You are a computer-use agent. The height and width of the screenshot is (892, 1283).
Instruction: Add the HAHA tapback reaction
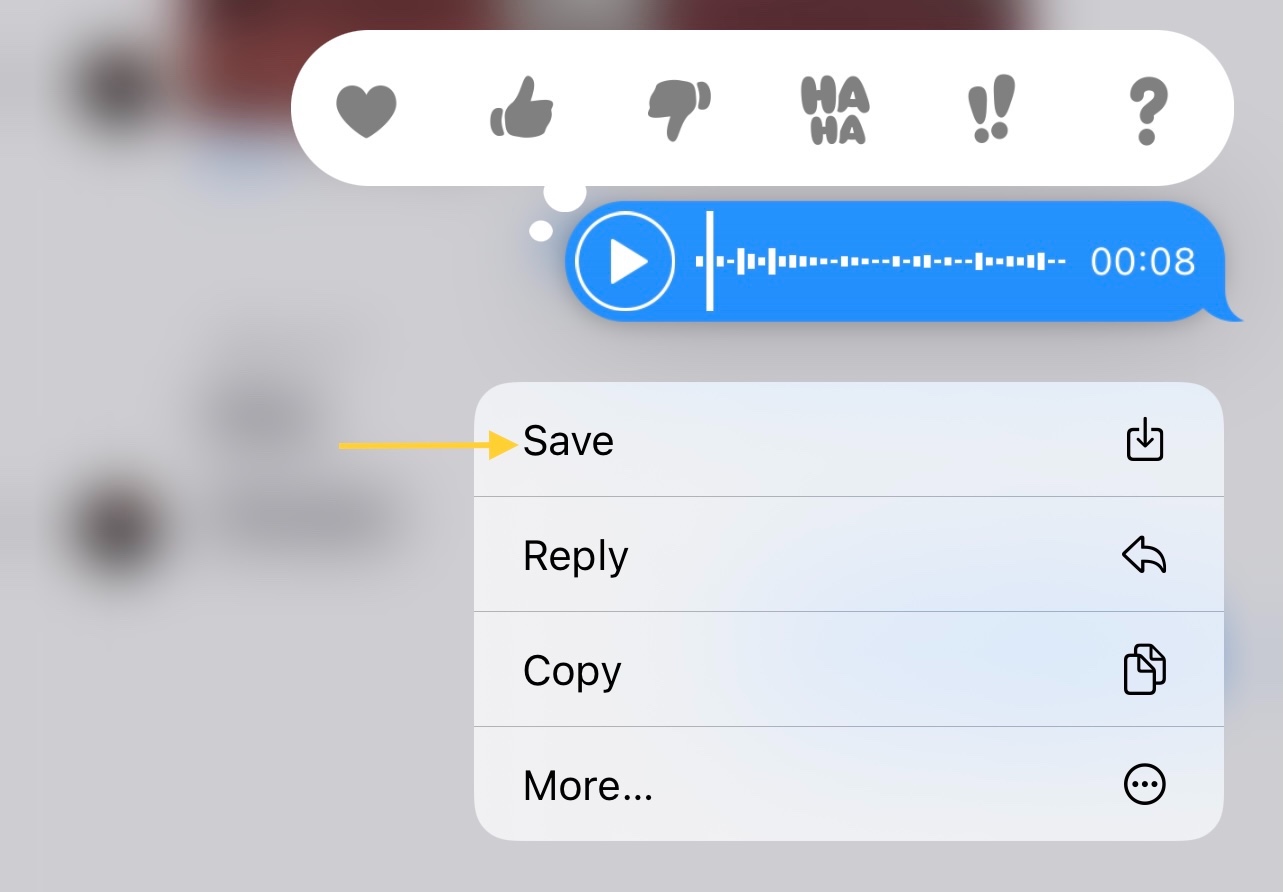[x=835, y=110]
